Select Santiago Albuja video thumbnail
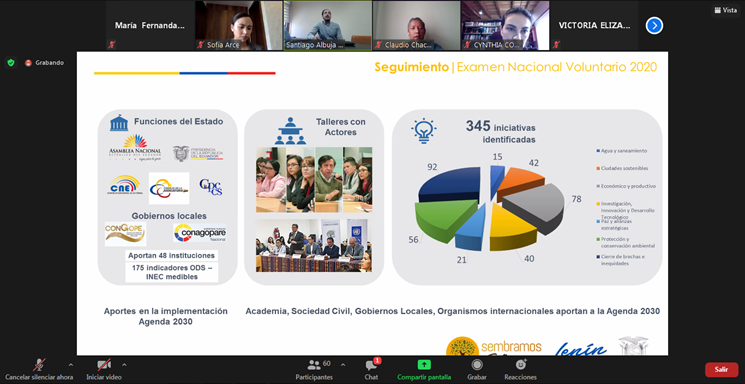745x384 pixels. coord(328,25)
